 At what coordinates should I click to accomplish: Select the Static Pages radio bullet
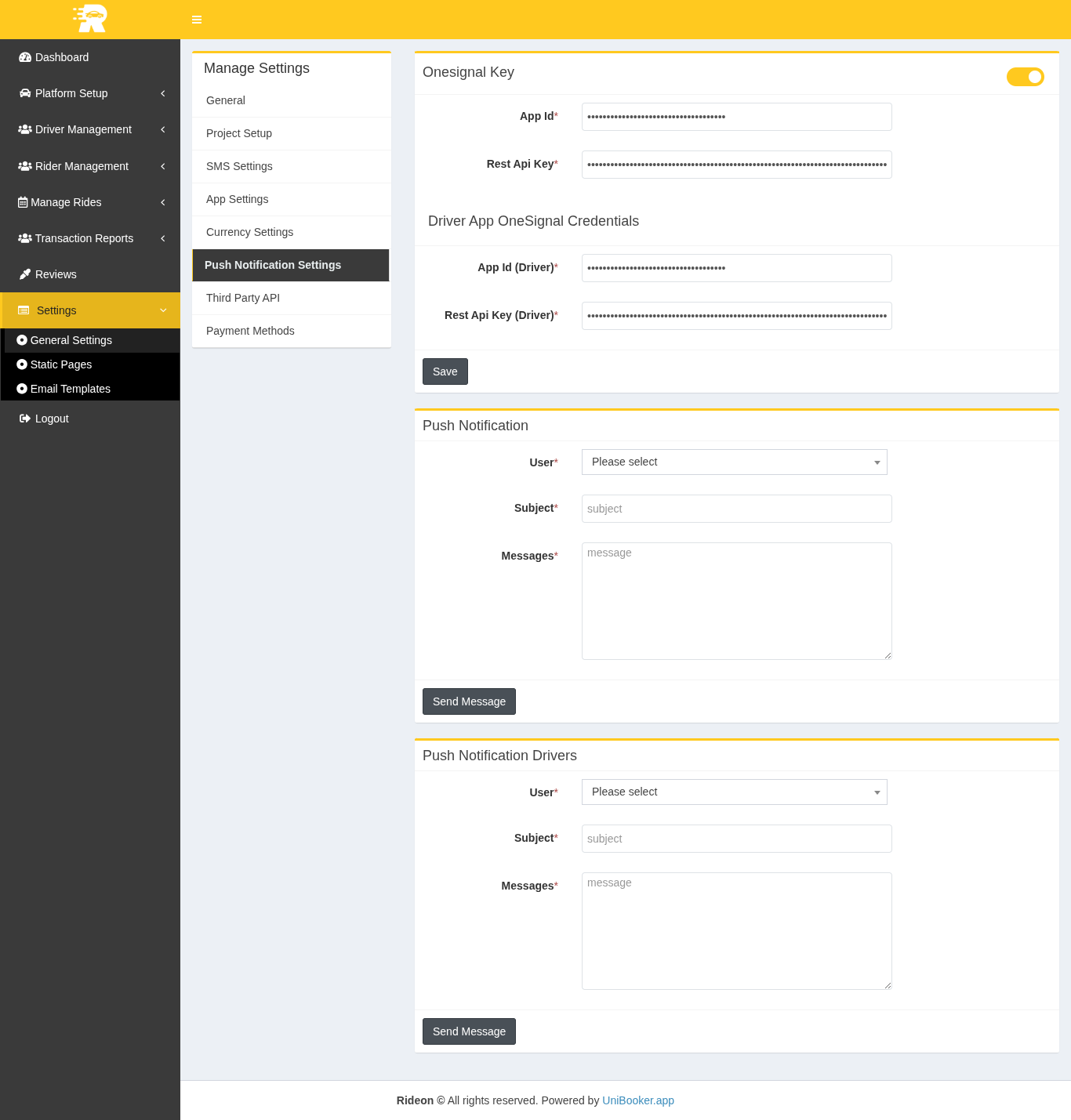pos(22,364)
